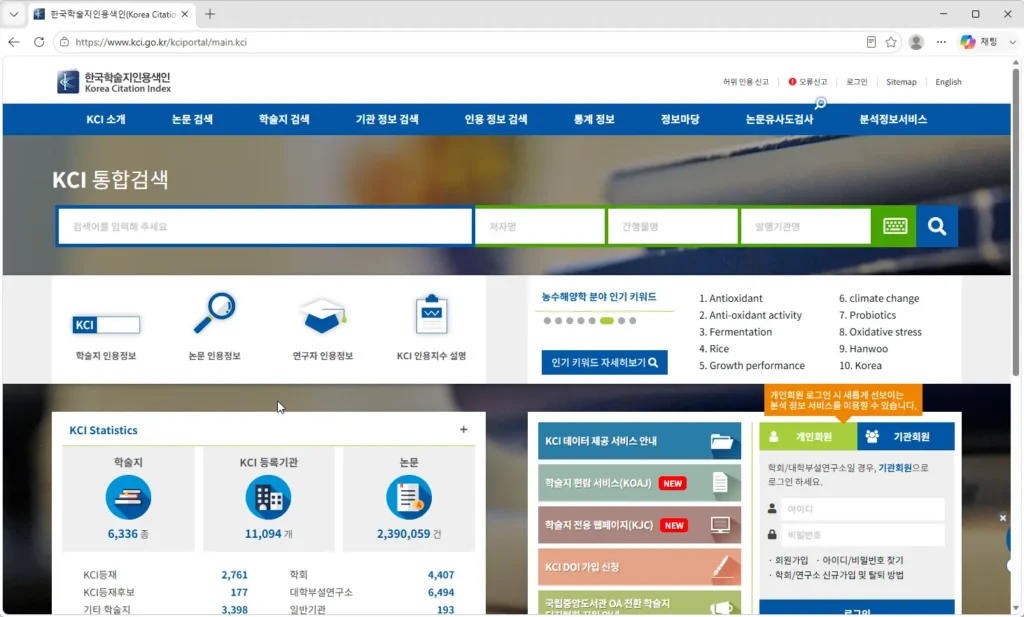
Task: Open KCI 인용지수 설명 clipboard icon
Action: pyautogui.click(x=431, y=314)
